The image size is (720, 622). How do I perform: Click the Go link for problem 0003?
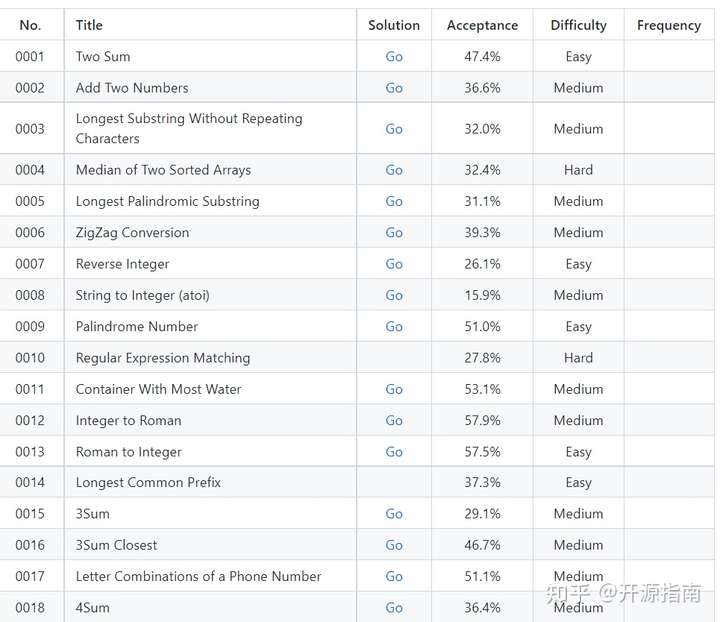pyautogui.click(x=394, y=129)
